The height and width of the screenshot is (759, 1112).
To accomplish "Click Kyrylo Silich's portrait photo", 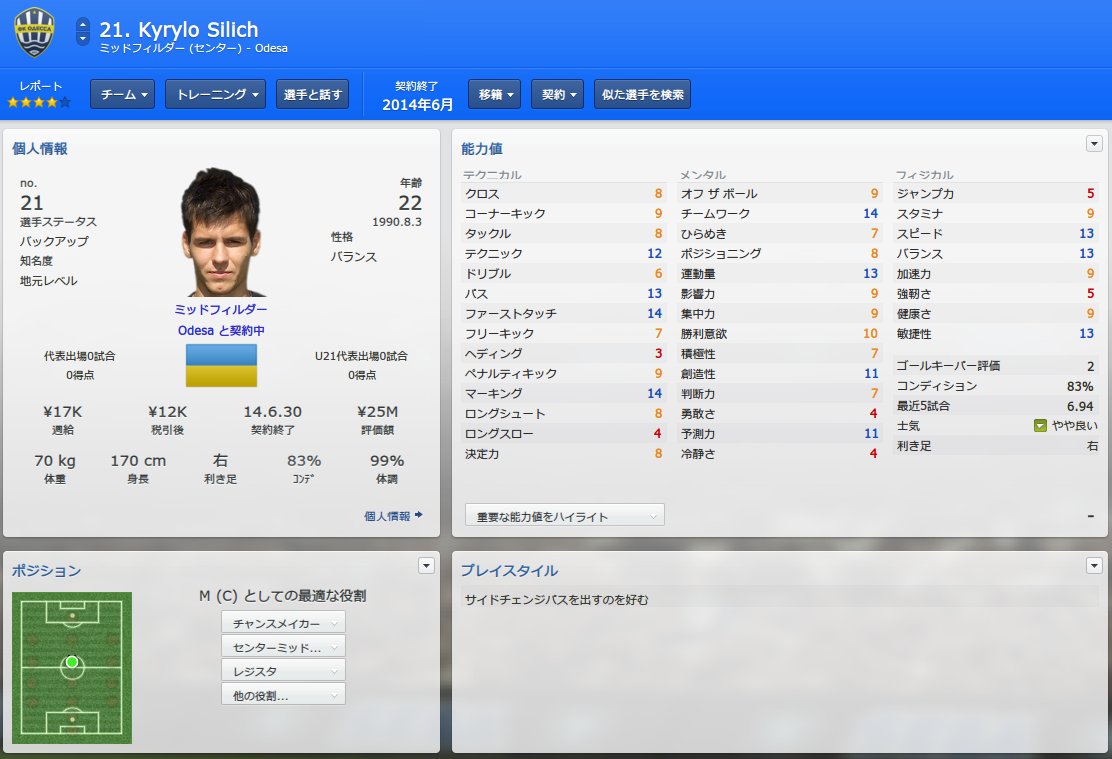I will [221, 232].
